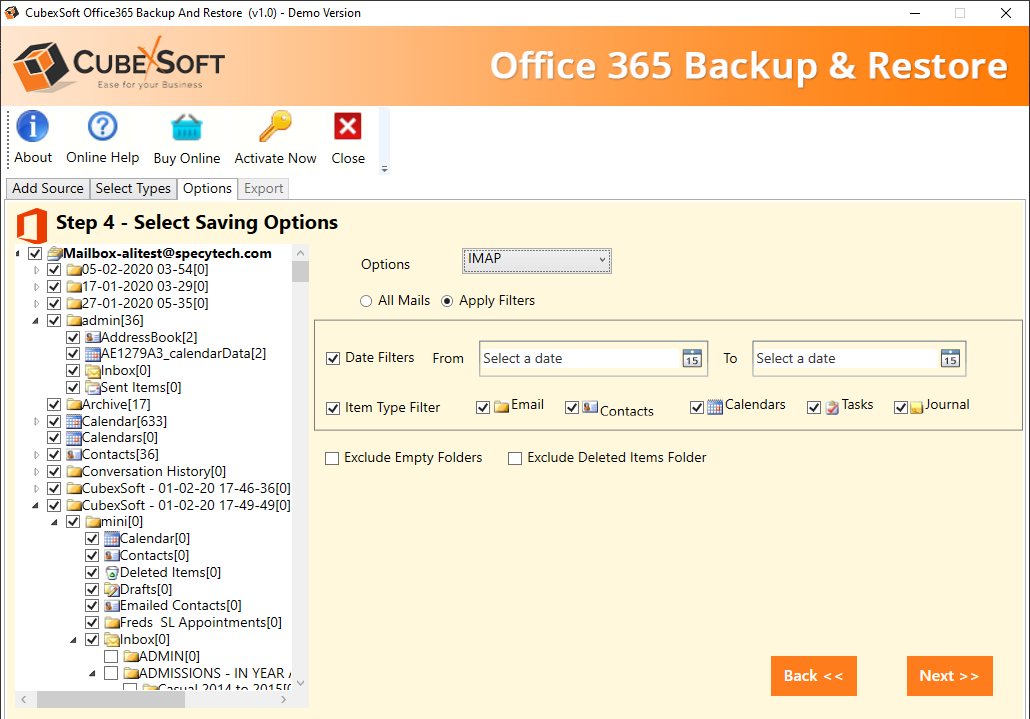Open the From date calendar picker icon
This screenshot has height=719, width=1030.
(x=692, y=359)
